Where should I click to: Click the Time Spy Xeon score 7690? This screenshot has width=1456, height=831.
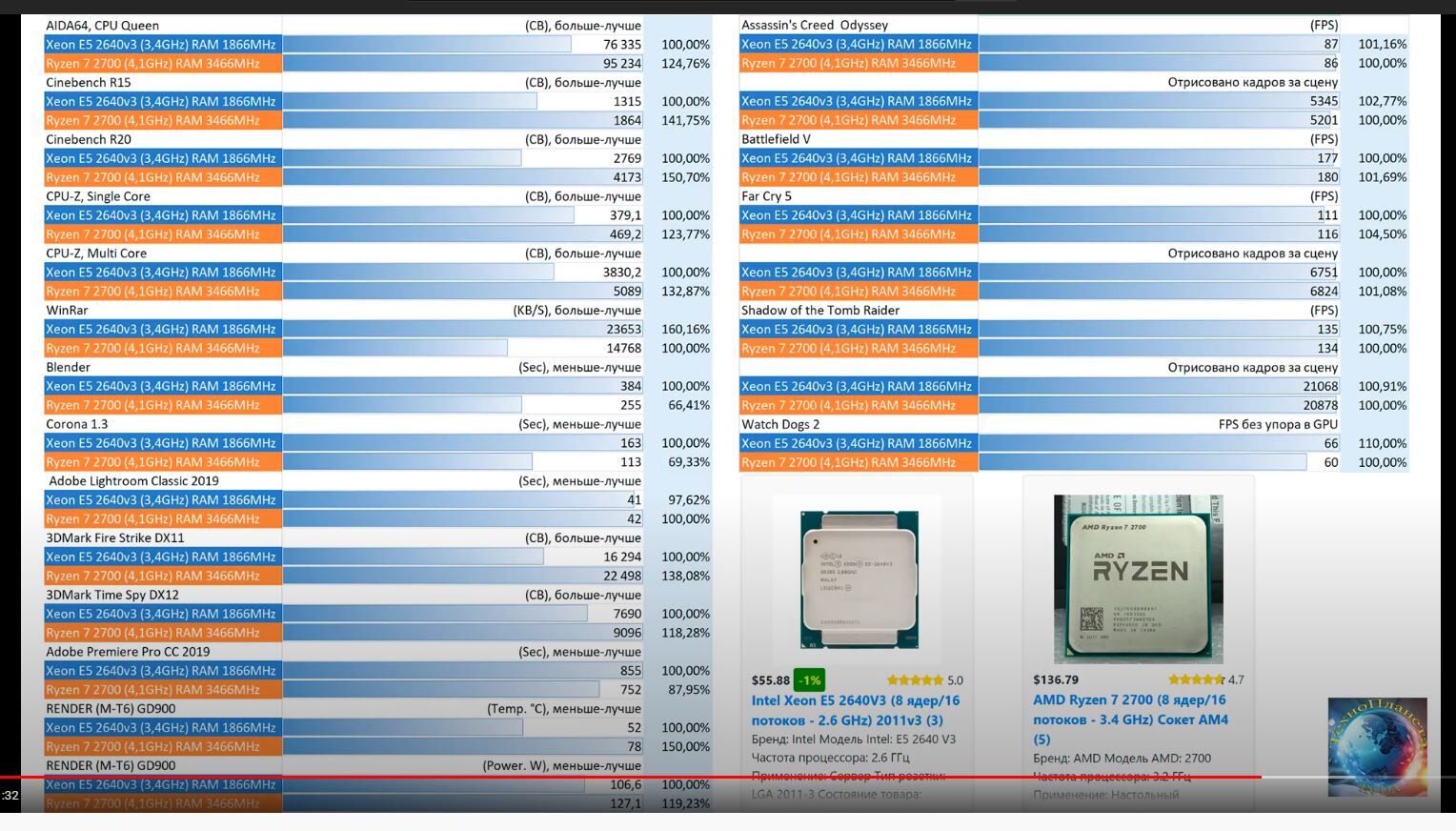[628, 615]
